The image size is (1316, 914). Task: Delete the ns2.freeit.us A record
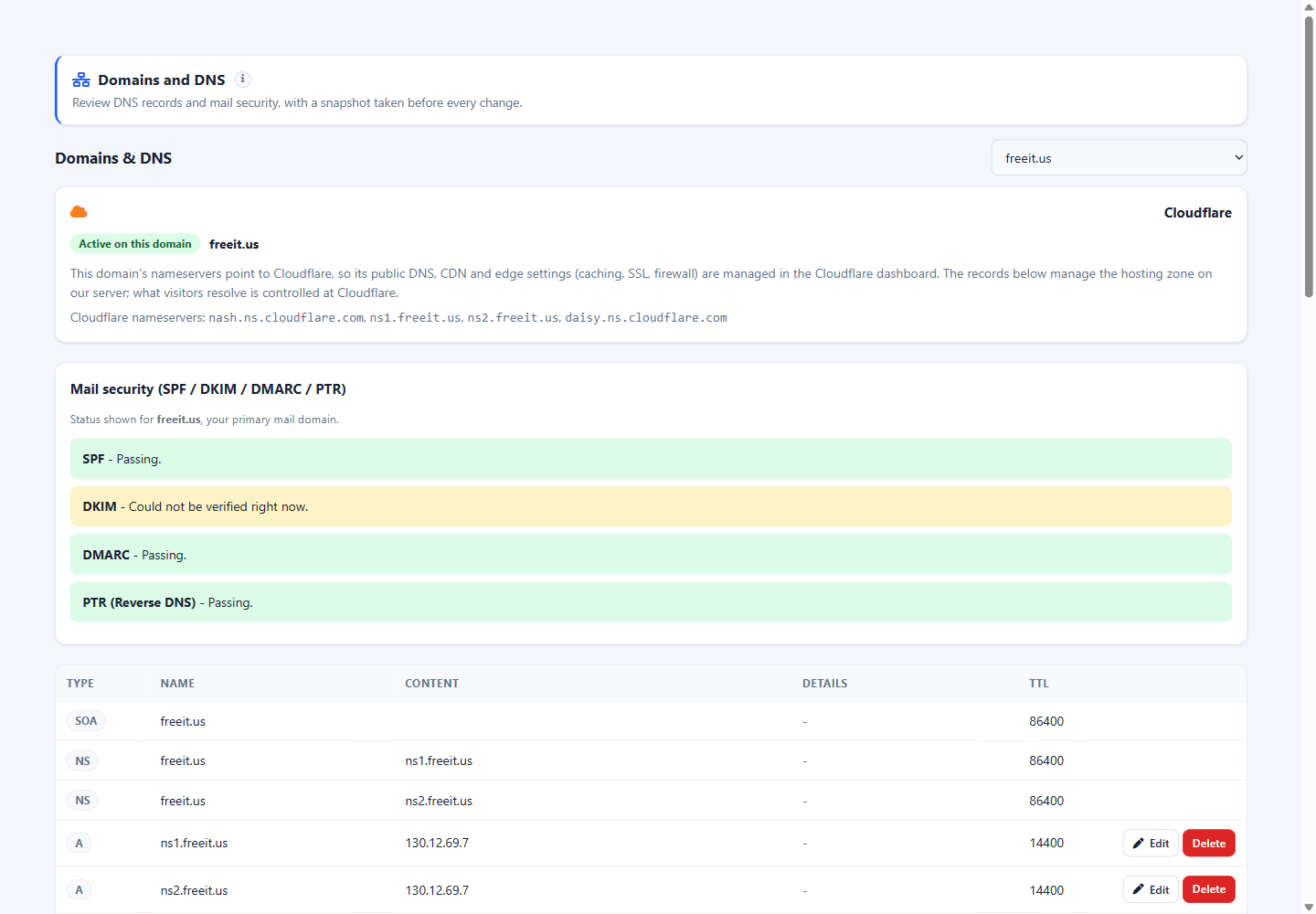point(1208,890)
